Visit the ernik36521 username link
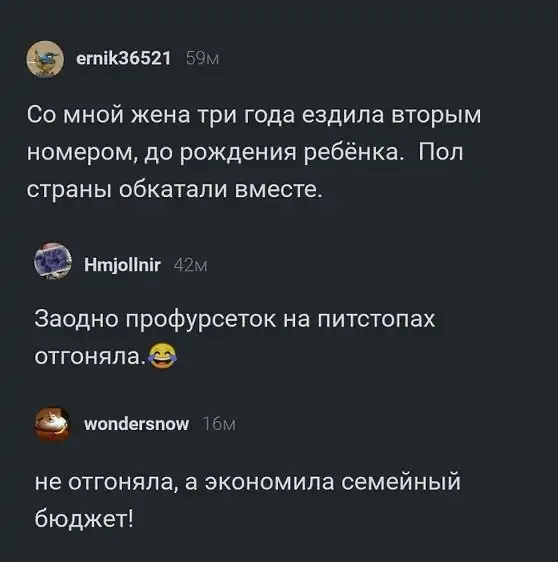The image size is (558, 562). (x=124, y=58)
